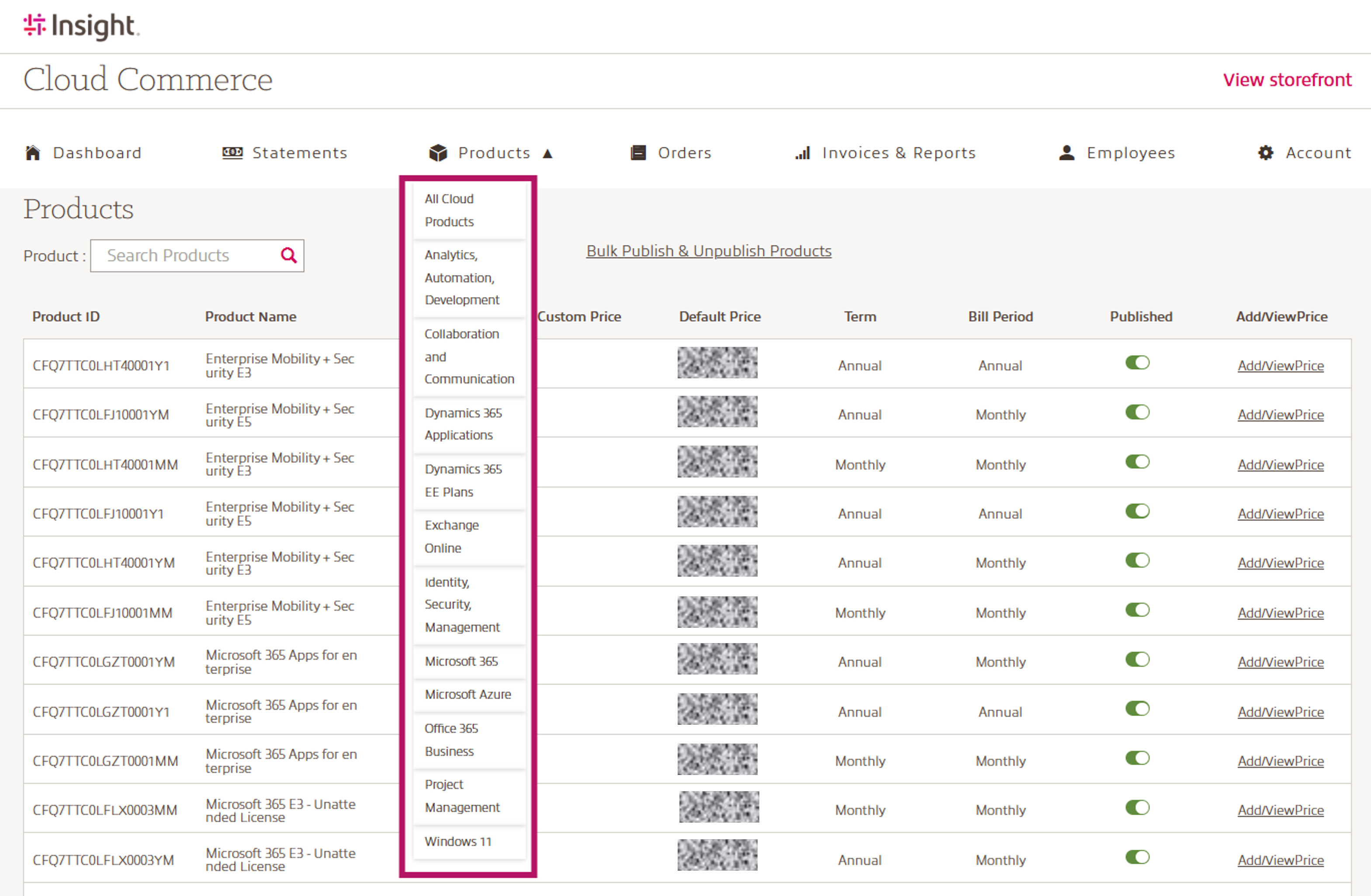This screenshot has width=1371, height=896.
Task: Click the Dashboard home icon
Action: [33, 152]
